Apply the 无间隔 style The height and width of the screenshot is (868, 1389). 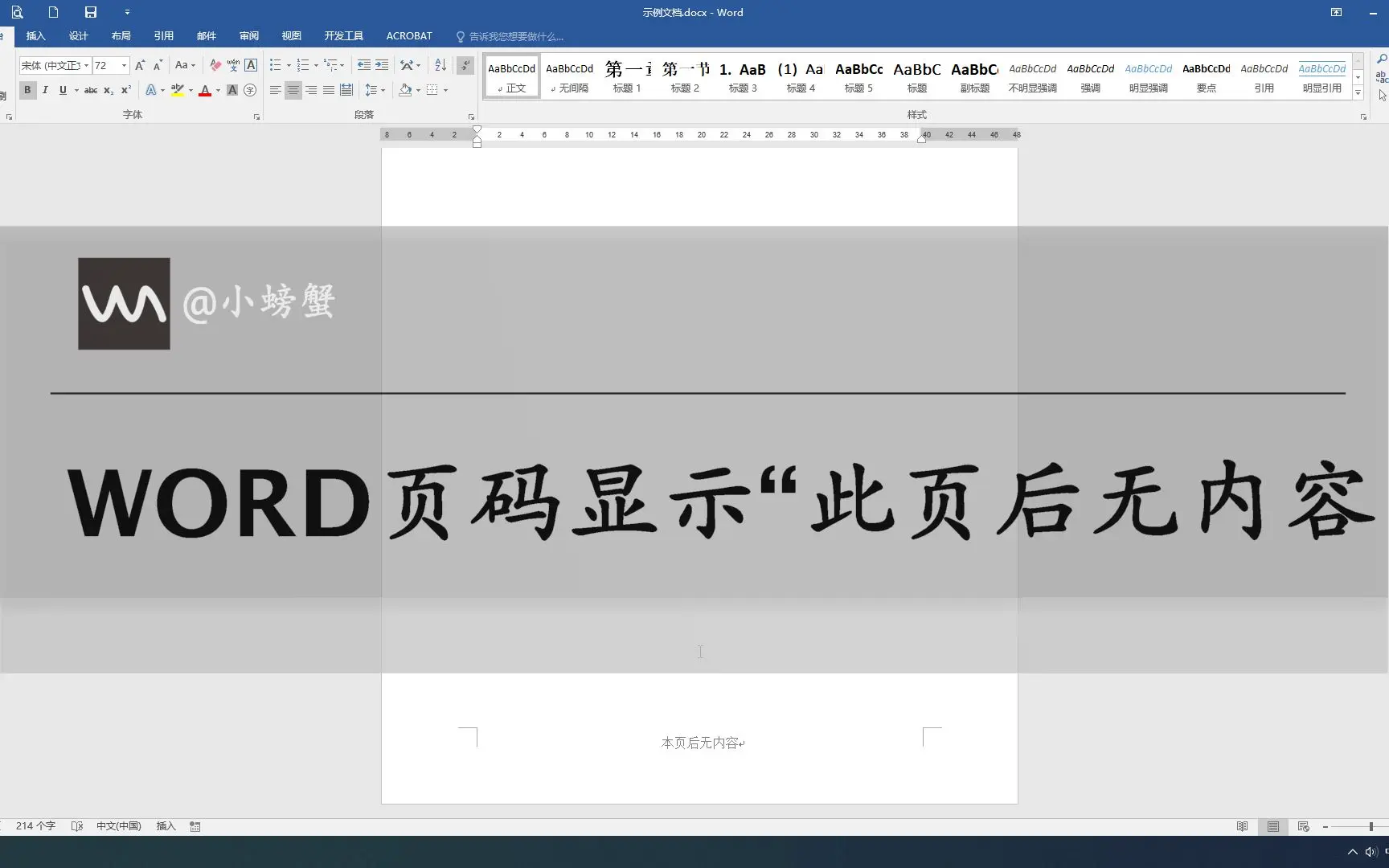(569, 77)
